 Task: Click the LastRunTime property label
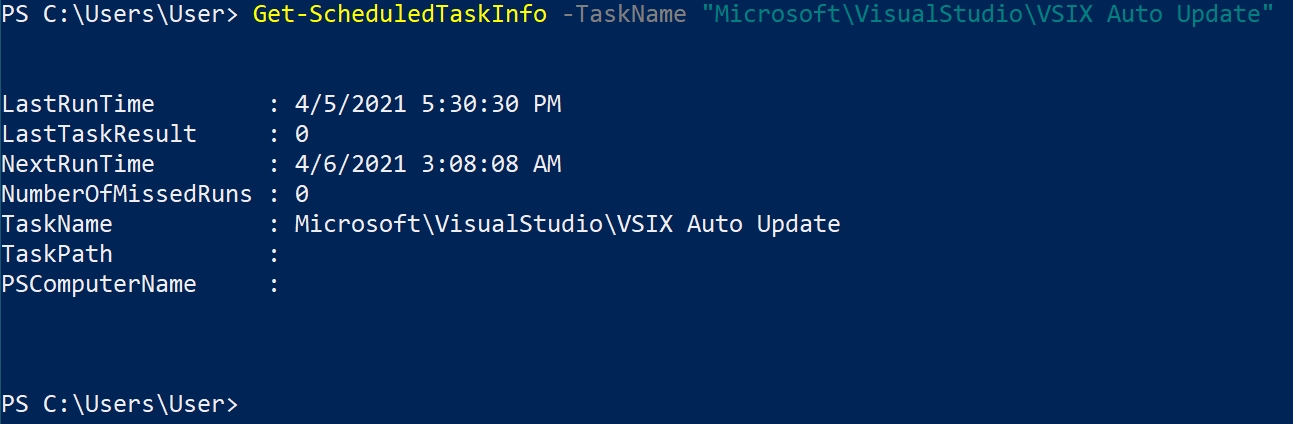click(x=78, y=104)
